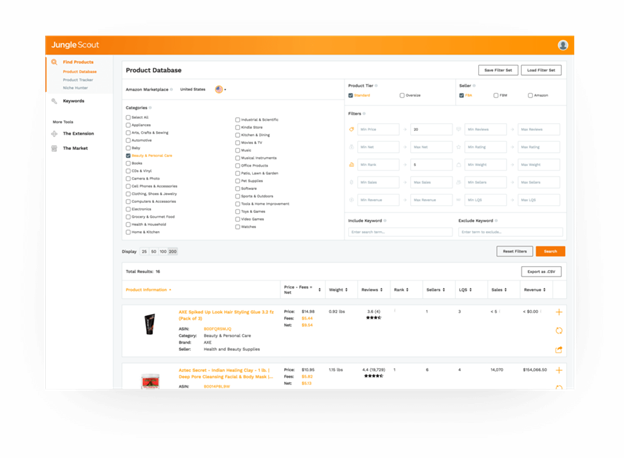Viewport: 624px width, 458px height.
Task: Check the Oversize product tier
Action: click(x=402, y=95)
